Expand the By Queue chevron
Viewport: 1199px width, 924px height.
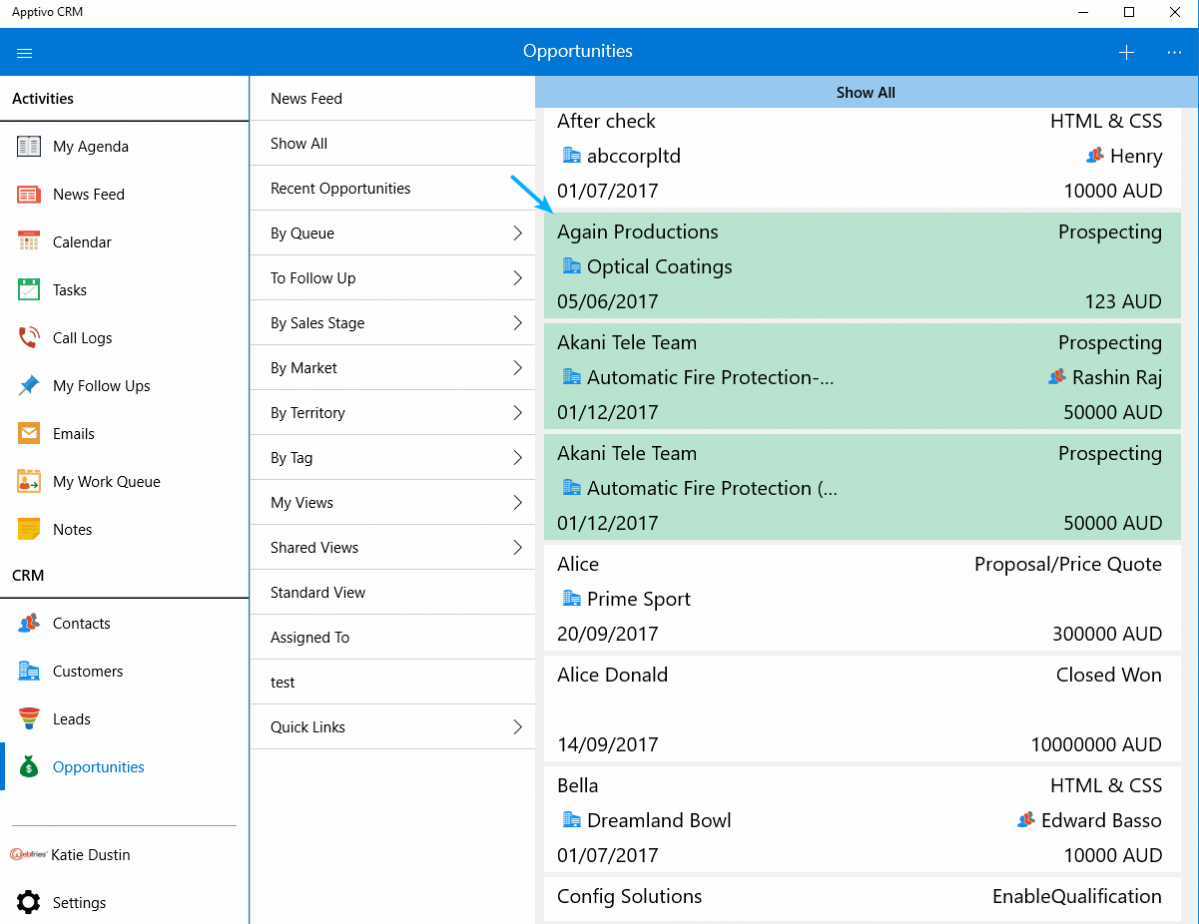(x=517, y=233)
